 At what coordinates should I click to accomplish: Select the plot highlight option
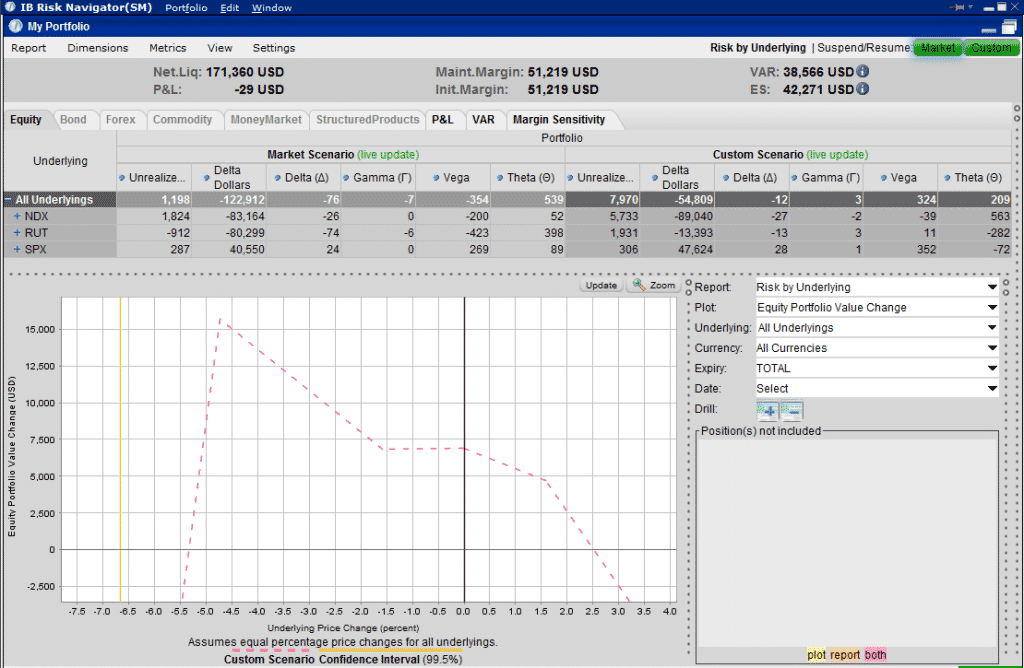click(816, 654)
